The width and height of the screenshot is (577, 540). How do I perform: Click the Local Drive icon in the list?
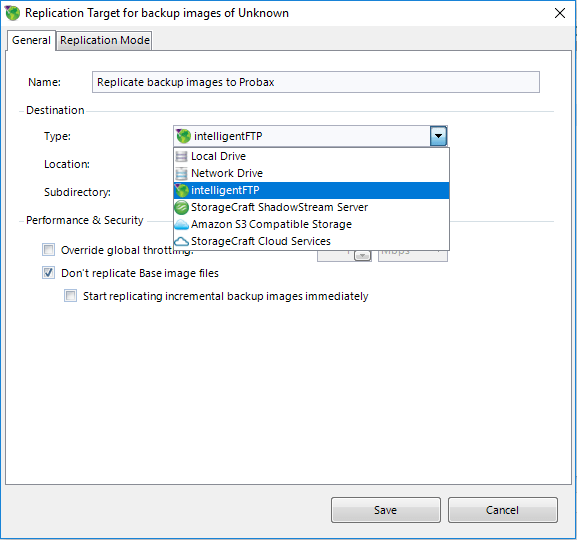[181, 156]
